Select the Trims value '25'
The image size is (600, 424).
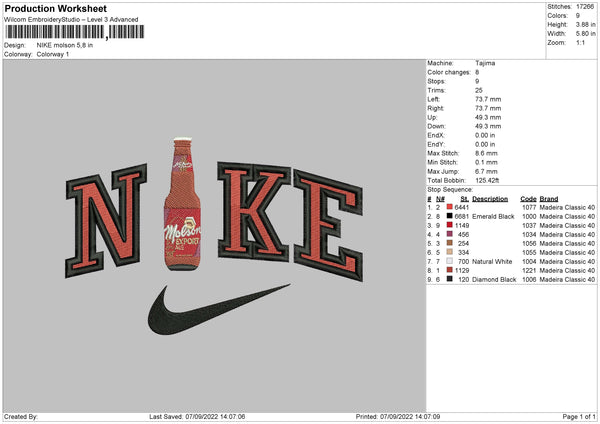coord(479,90)
